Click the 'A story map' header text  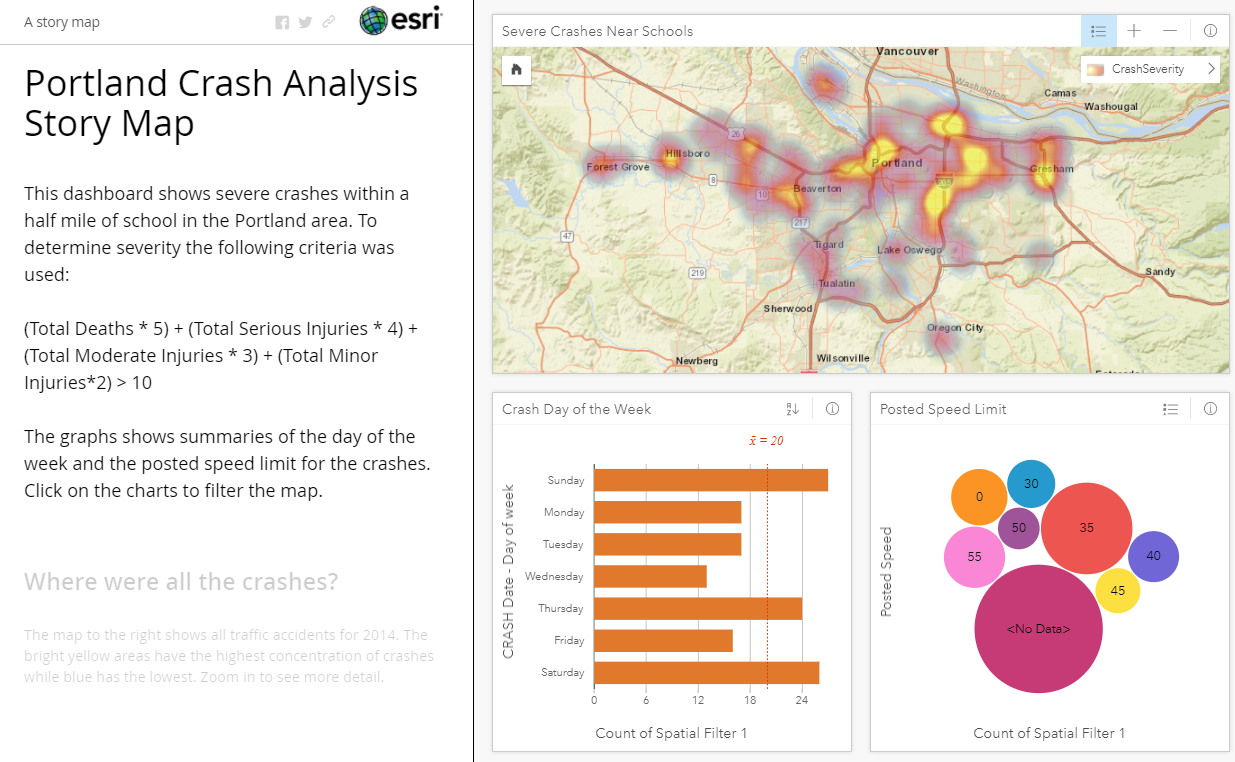(x=62, y=22)
